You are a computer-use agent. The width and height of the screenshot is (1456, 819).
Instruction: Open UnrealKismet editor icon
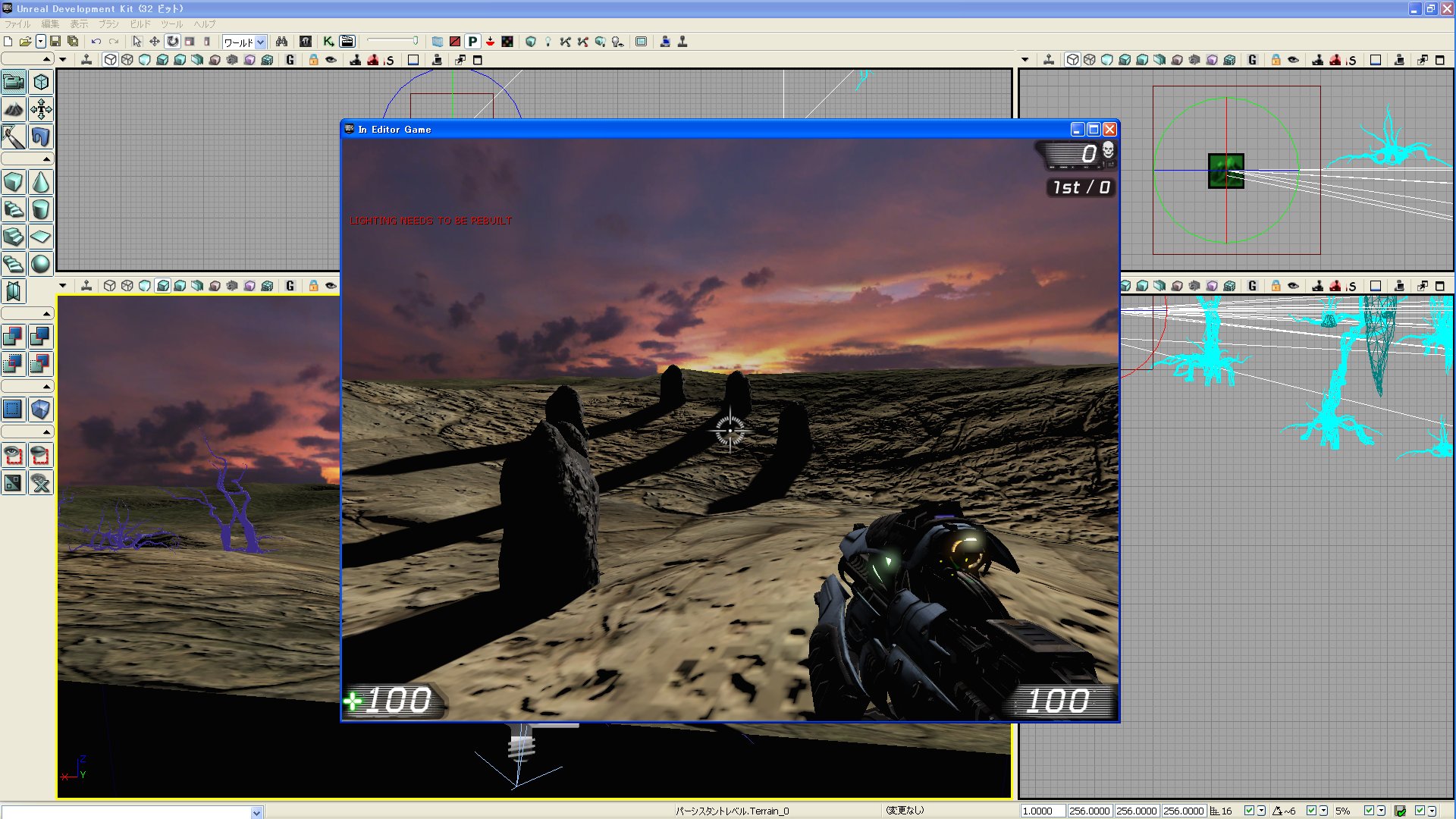click(328, 42)
